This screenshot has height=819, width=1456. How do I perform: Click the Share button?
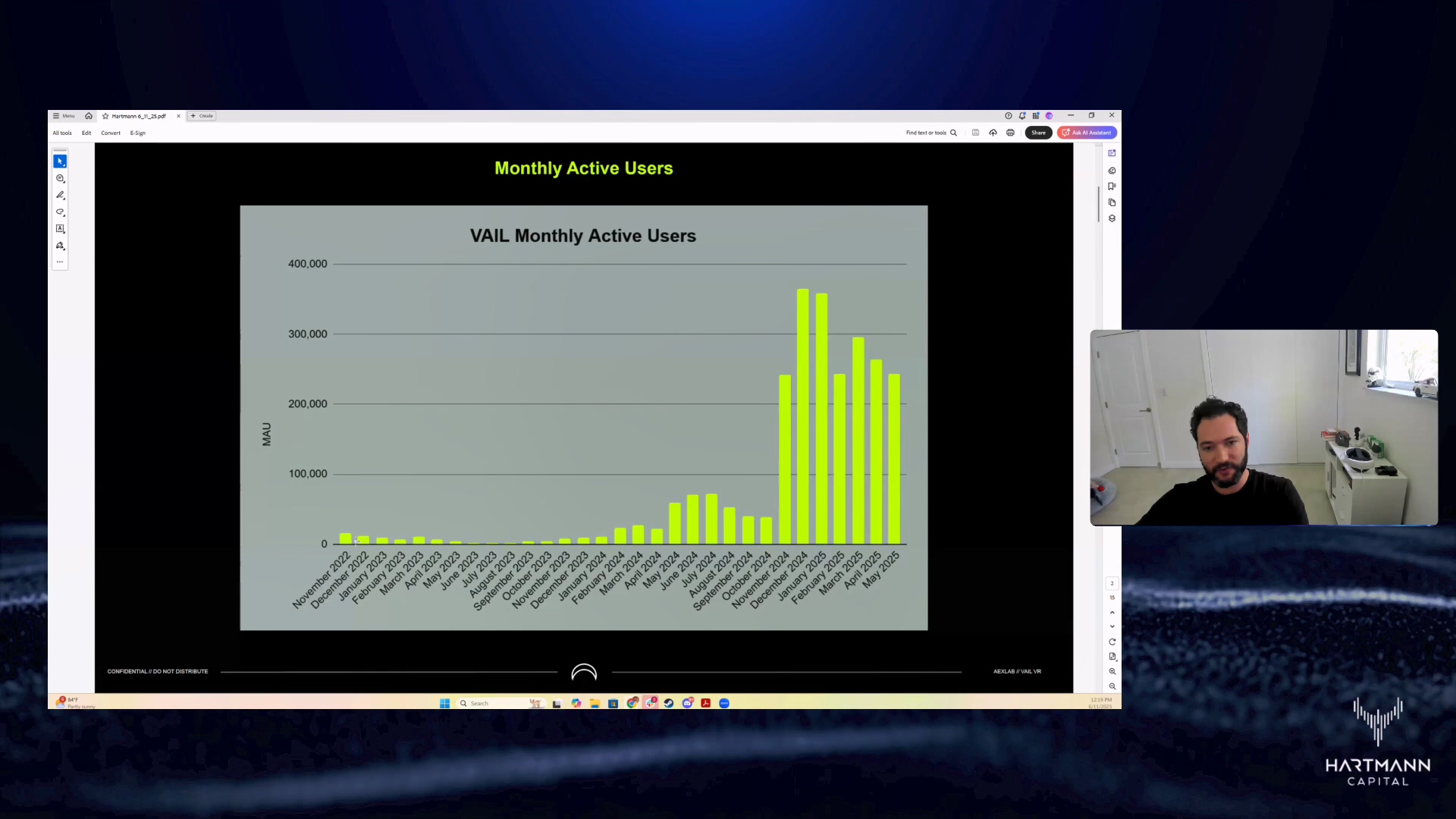pyautogui.click(x=1038, y=133)
